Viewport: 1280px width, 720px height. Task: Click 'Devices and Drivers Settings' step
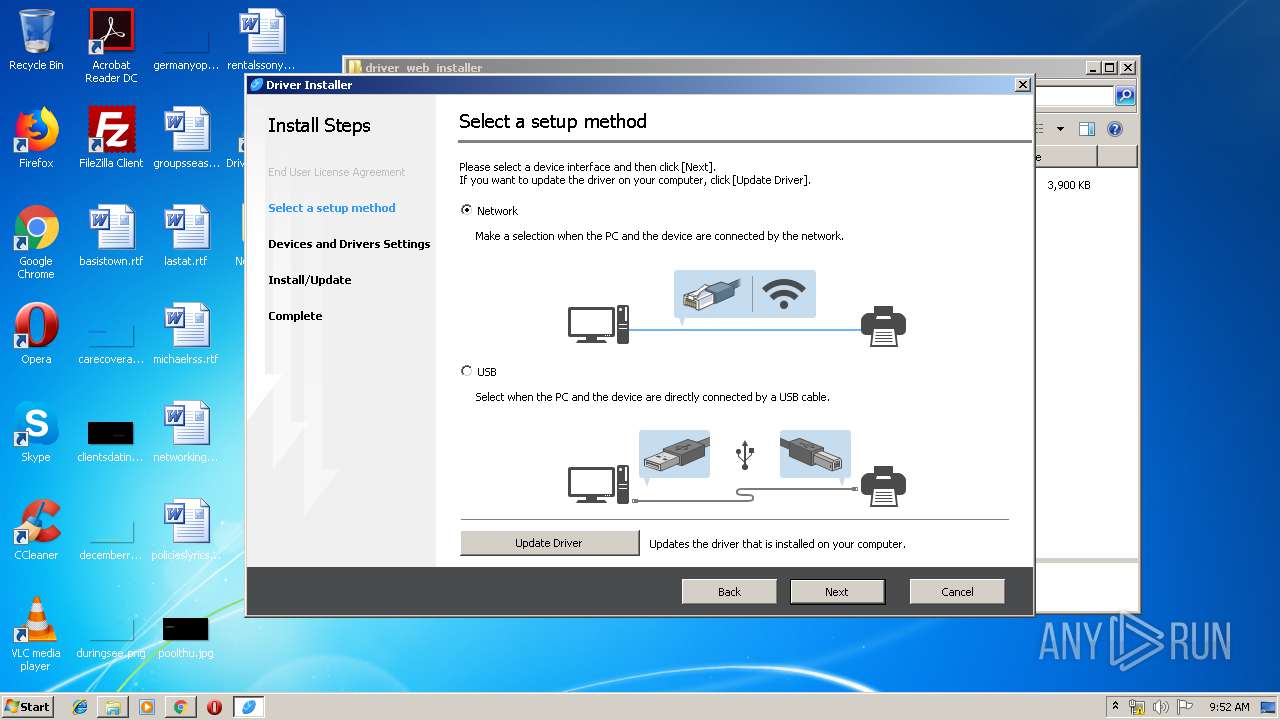(x=349, y=244)
